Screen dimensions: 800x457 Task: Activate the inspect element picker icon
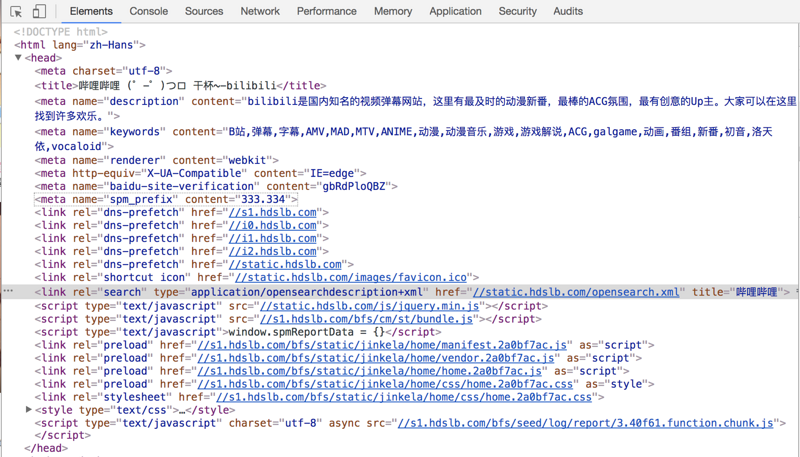[x=16, y=11]
